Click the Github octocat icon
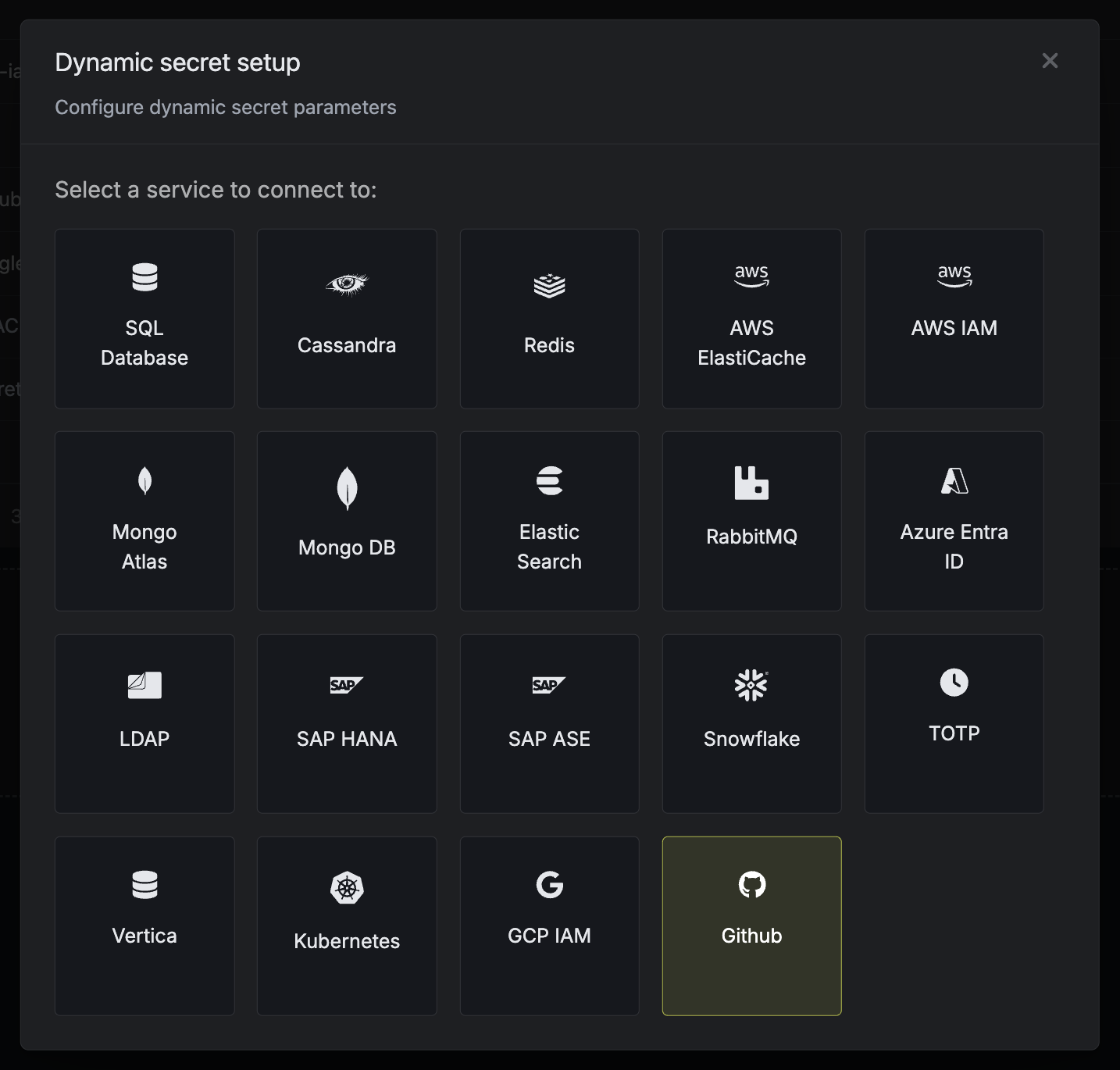1120x1070 pixels. click(x=752, y=885)
